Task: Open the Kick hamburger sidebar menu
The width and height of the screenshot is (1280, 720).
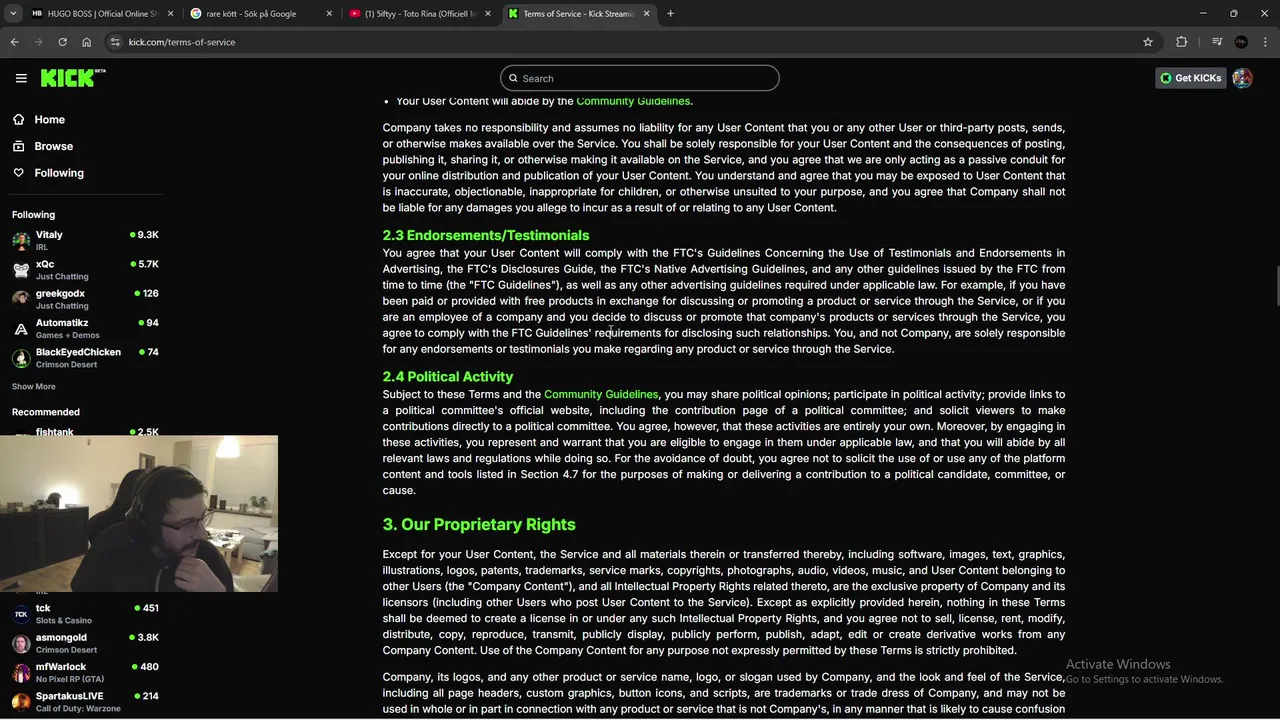Action: [21, 78]
